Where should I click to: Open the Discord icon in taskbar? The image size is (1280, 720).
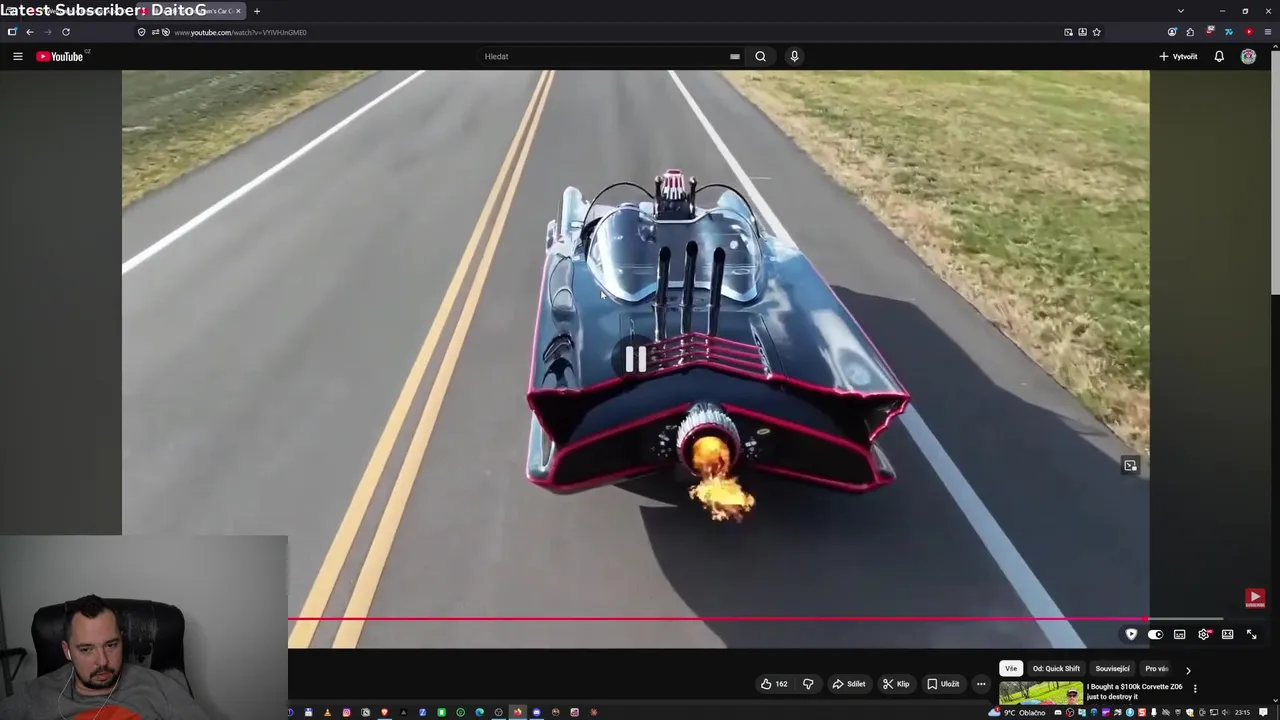[536, 712]
